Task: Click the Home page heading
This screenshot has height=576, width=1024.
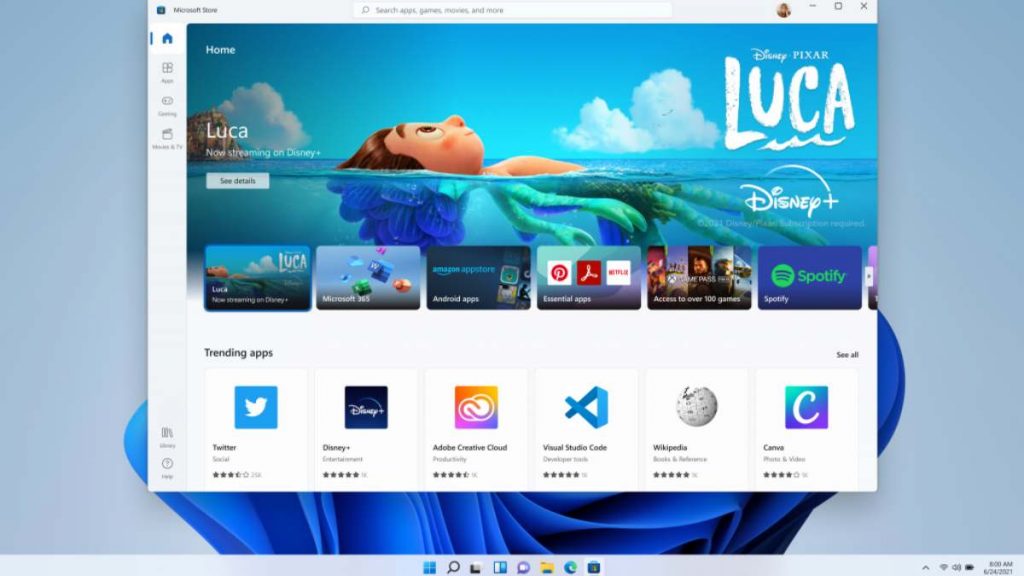Action: pyautogui.click(x=220, y=50)
